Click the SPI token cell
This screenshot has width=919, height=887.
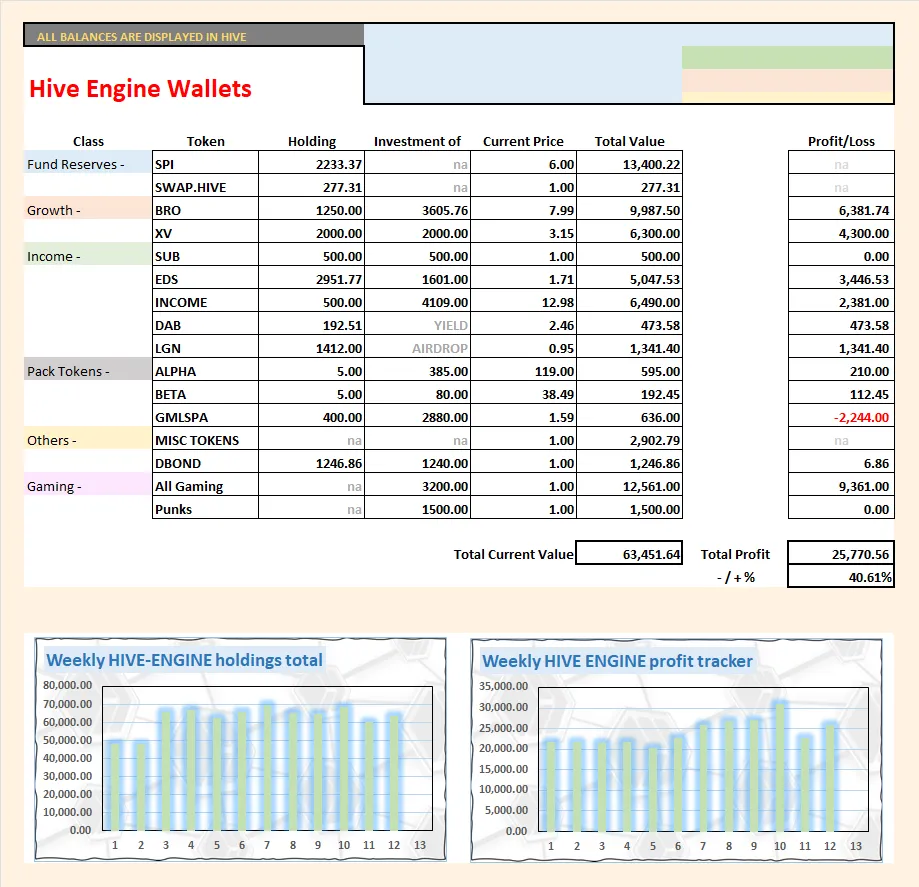point(205,164)
